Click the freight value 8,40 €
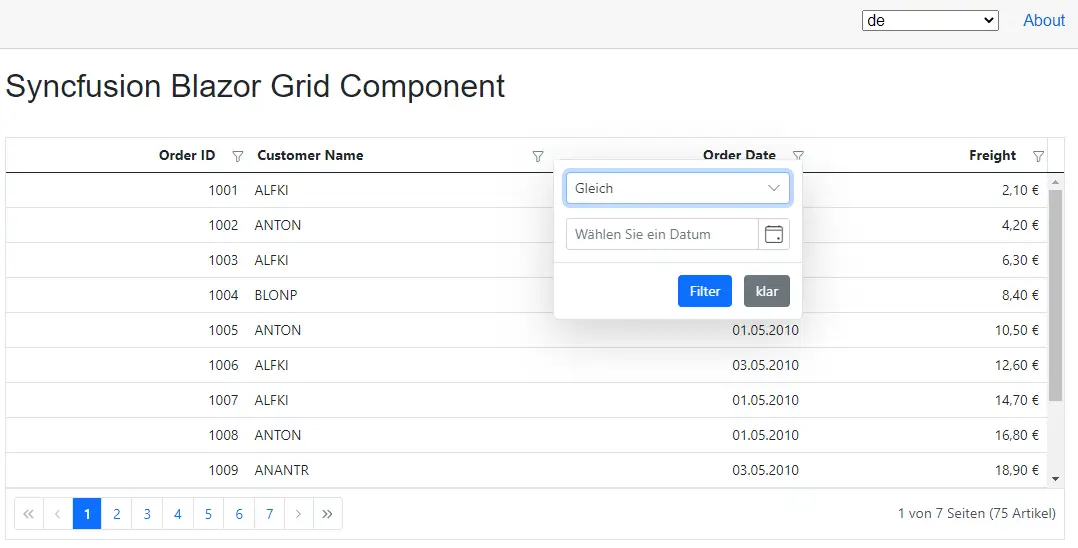This screenshot has height=548, width=1078. (x=1020, y=295)
